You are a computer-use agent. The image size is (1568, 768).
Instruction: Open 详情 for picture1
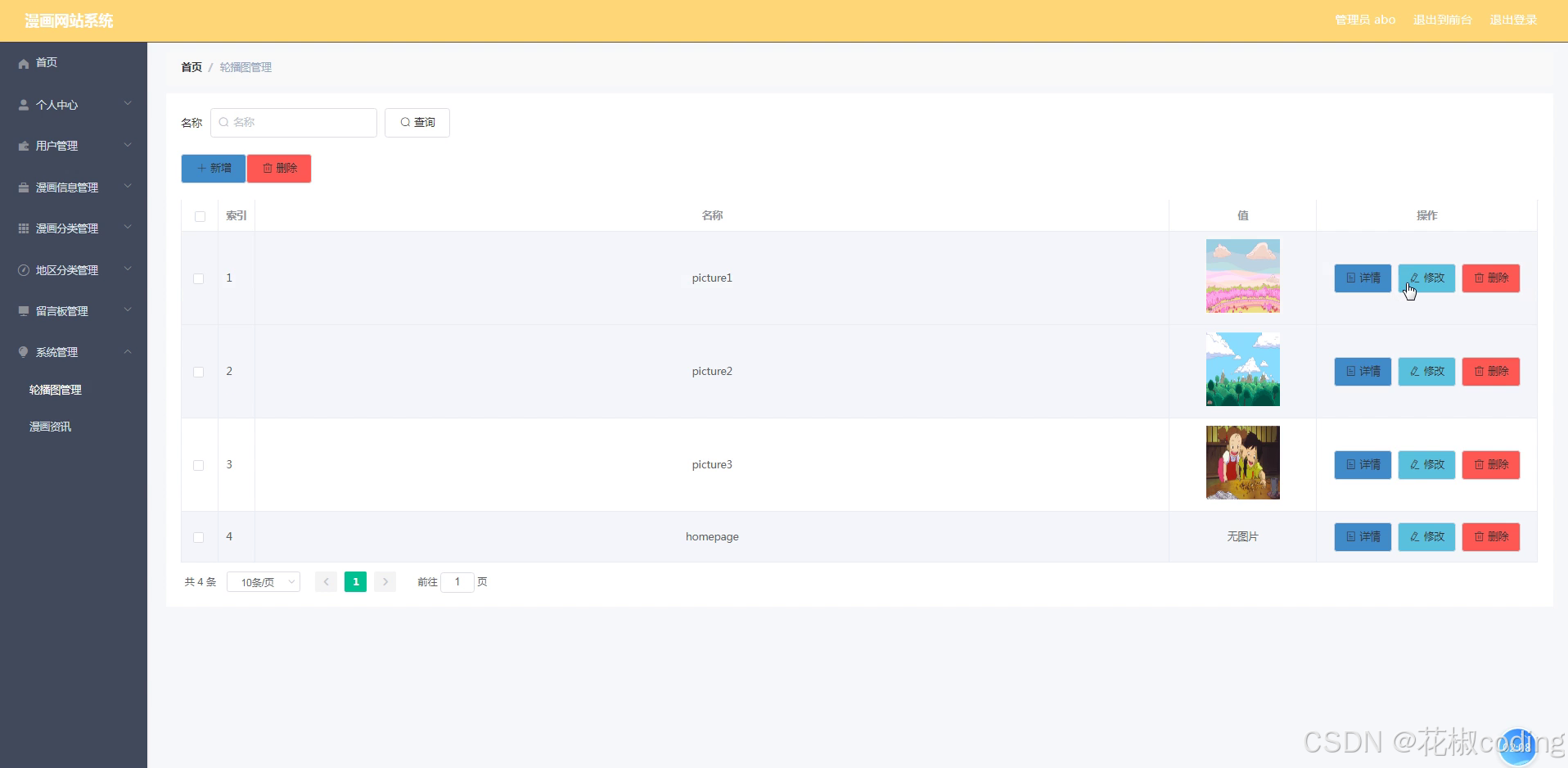point(1363,278)
